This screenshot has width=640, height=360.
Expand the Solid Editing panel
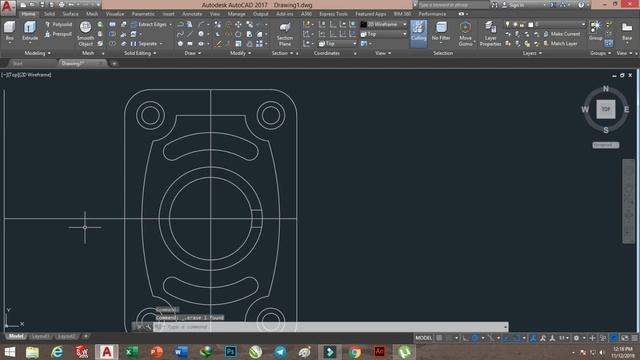tap(140, 53)
